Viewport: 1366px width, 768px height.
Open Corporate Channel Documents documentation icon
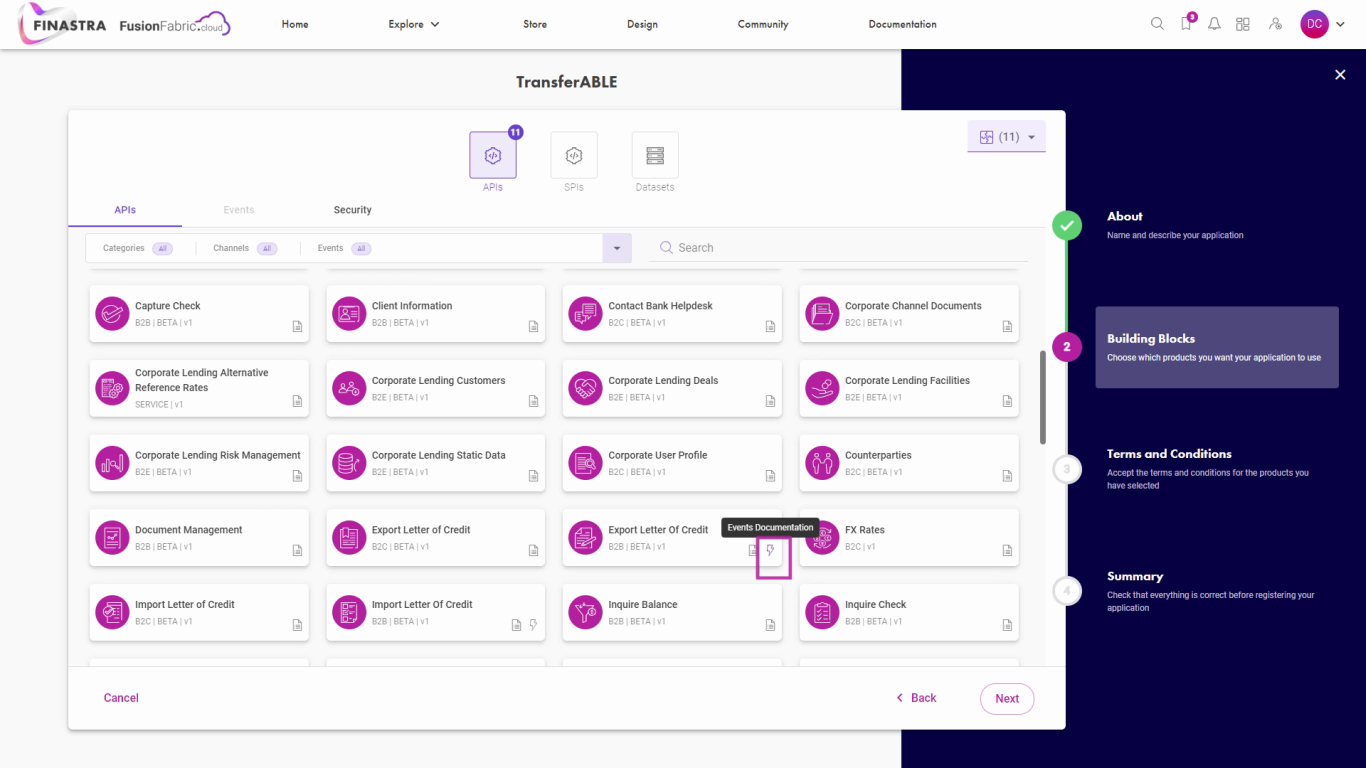tap(1007, 327)
